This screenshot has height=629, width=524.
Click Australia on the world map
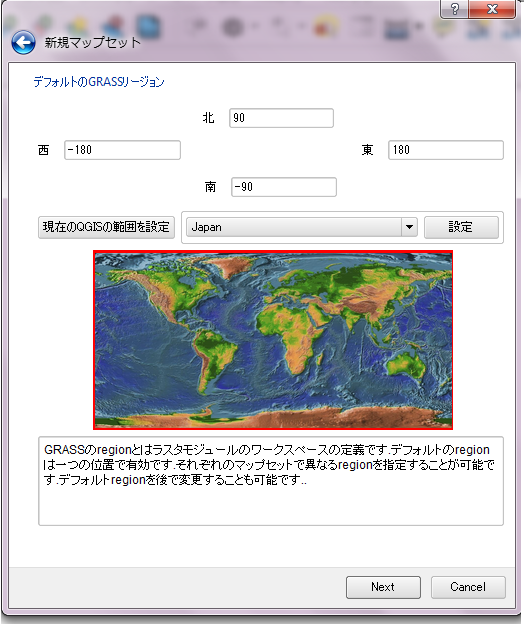click(x=406, y=363)
